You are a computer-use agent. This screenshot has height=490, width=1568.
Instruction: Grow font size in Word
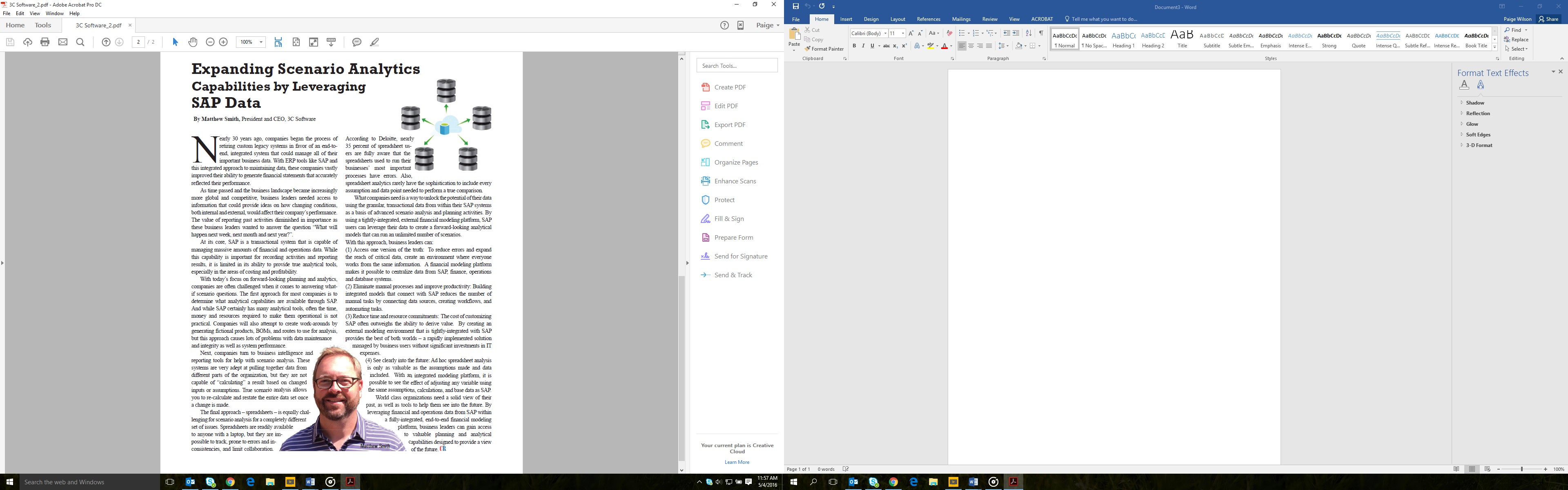[x=911, y=33]
